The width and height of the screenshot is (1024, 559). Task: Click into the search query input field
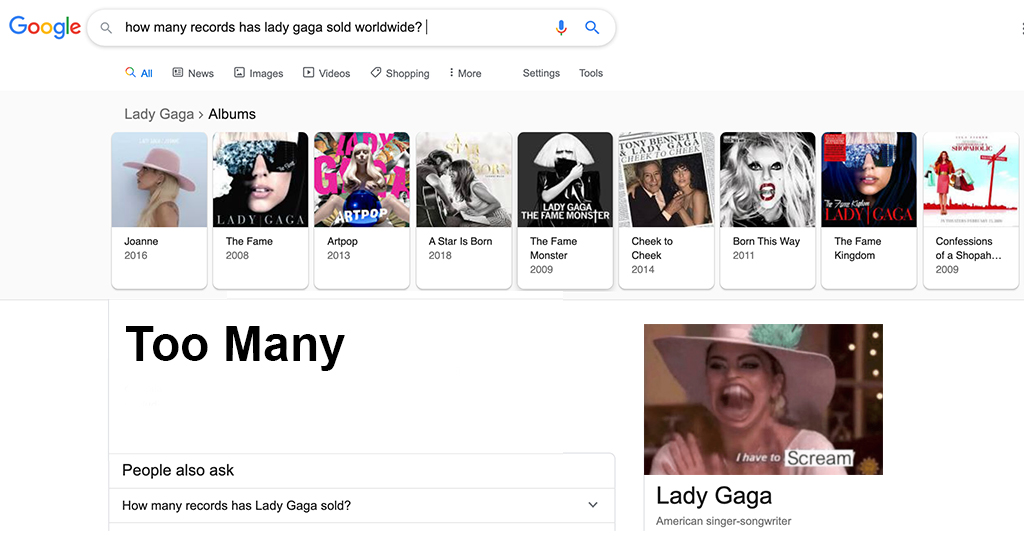(333, 27)
